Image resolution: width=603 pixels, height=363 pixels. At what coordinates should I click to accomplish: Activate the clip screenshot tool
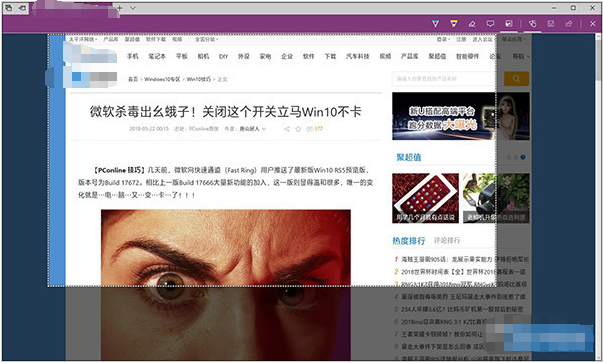509,24
